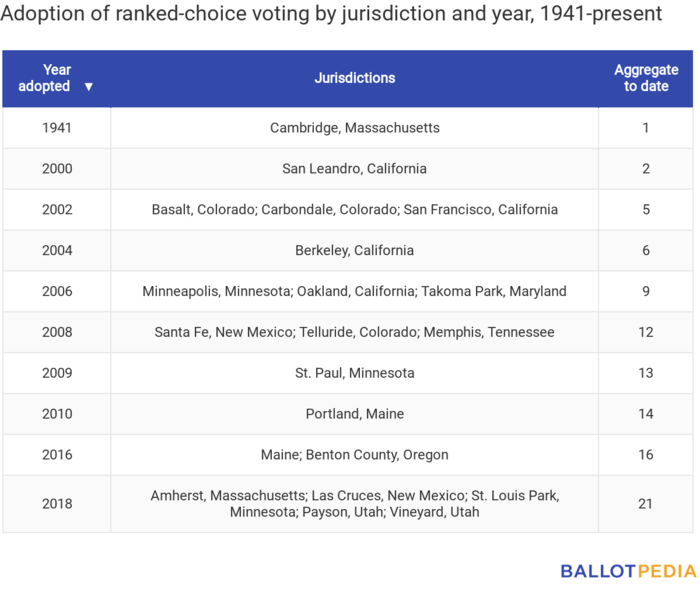Click the 2018 year cell

[57, 504]
